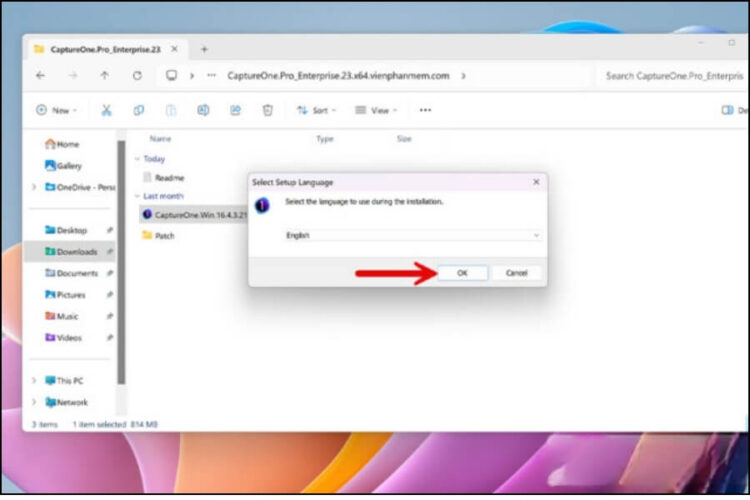Go up one folder level
The image size is (750, 500).
pyautogui.click(x=104, y=75)
